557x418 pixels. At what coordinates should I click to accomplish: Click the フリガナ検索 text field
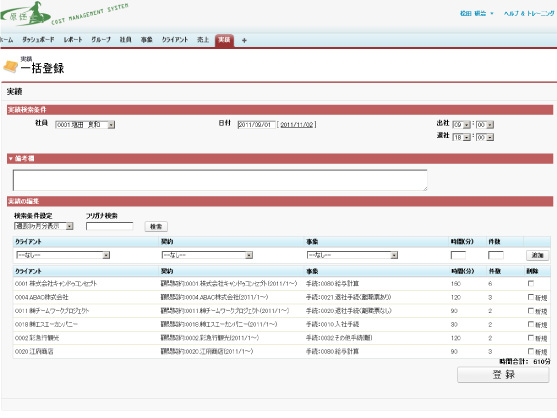pos(110,226)
